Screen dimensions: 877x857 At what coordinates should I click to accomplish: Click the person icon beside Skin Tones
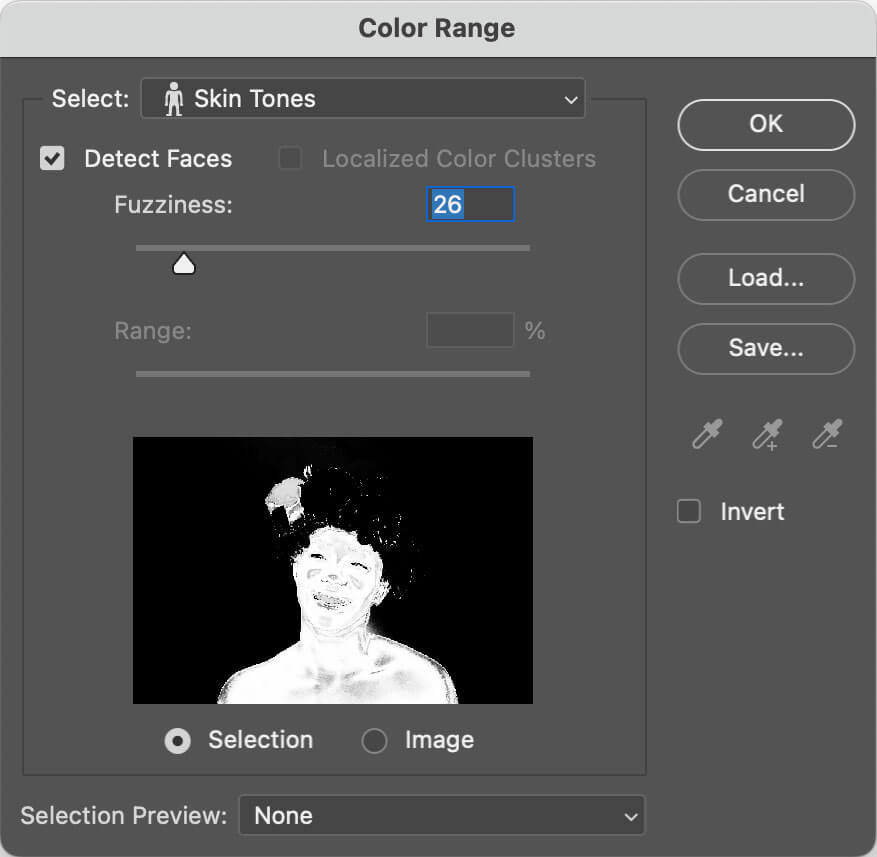[173, 99]
